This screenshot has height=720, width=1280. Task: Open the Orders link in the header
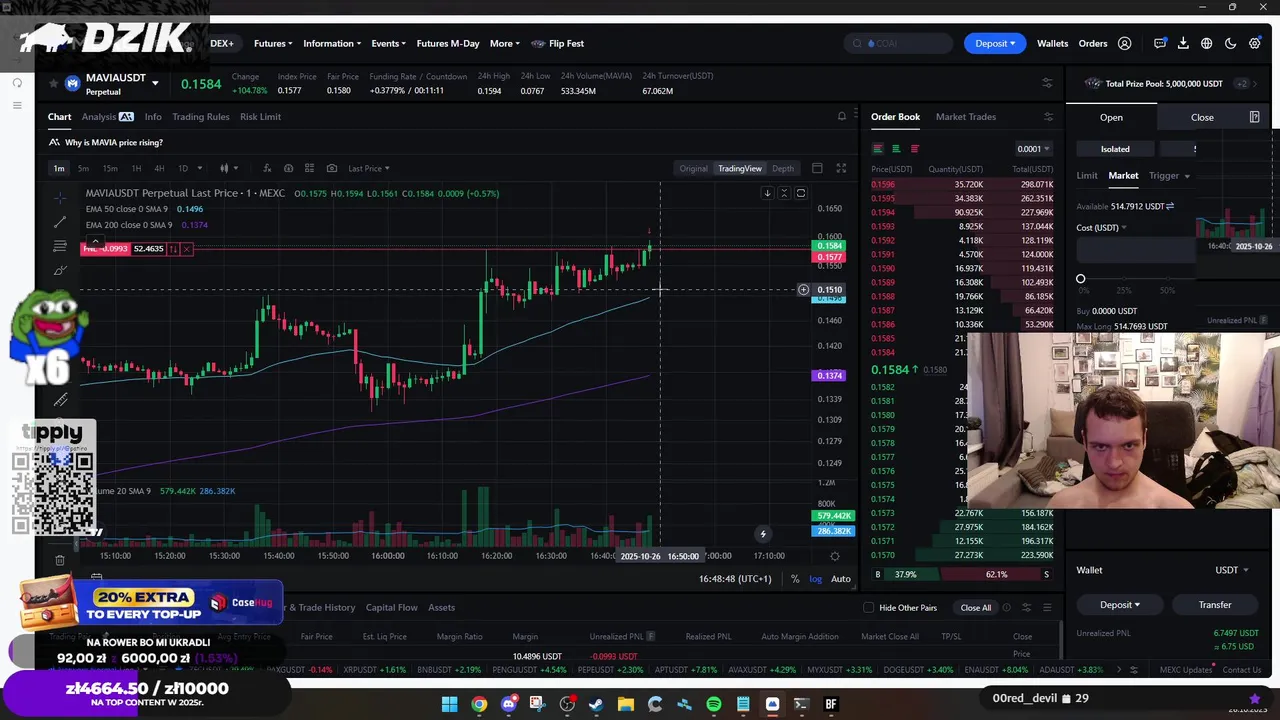(1093, 44)
